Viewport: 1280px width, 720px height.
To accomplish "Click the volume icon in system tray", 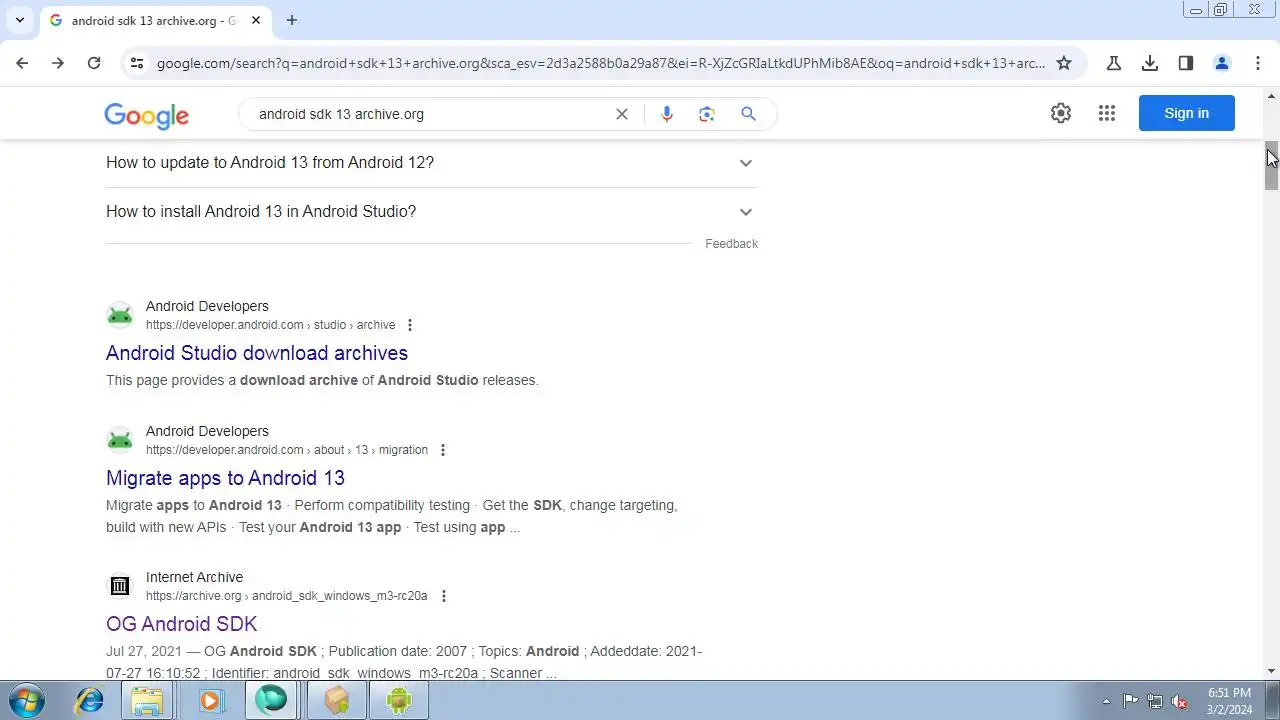I will point(1180,701).
